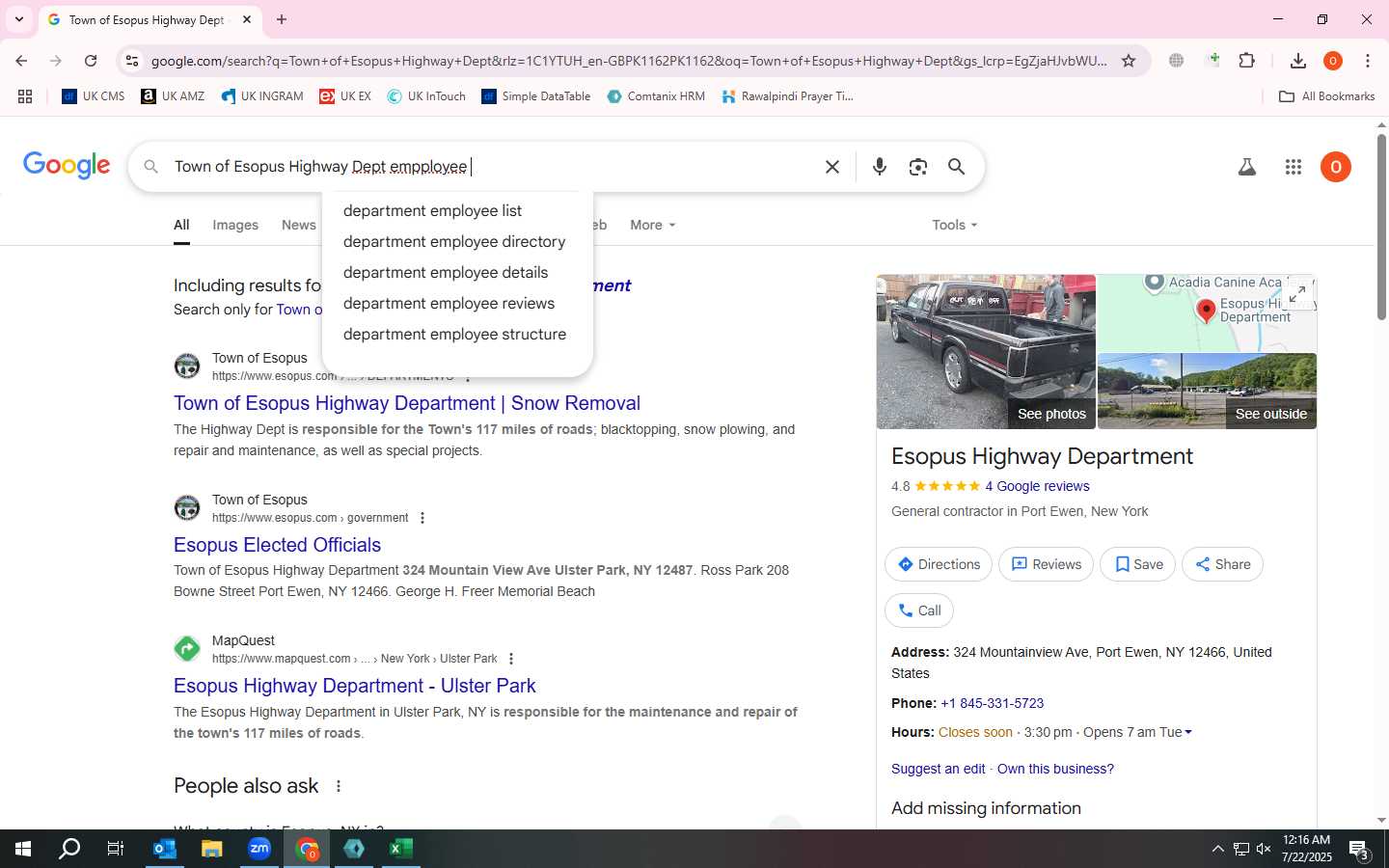
Task: Open the All Bookmarks folder
Action: (1326, 96)
